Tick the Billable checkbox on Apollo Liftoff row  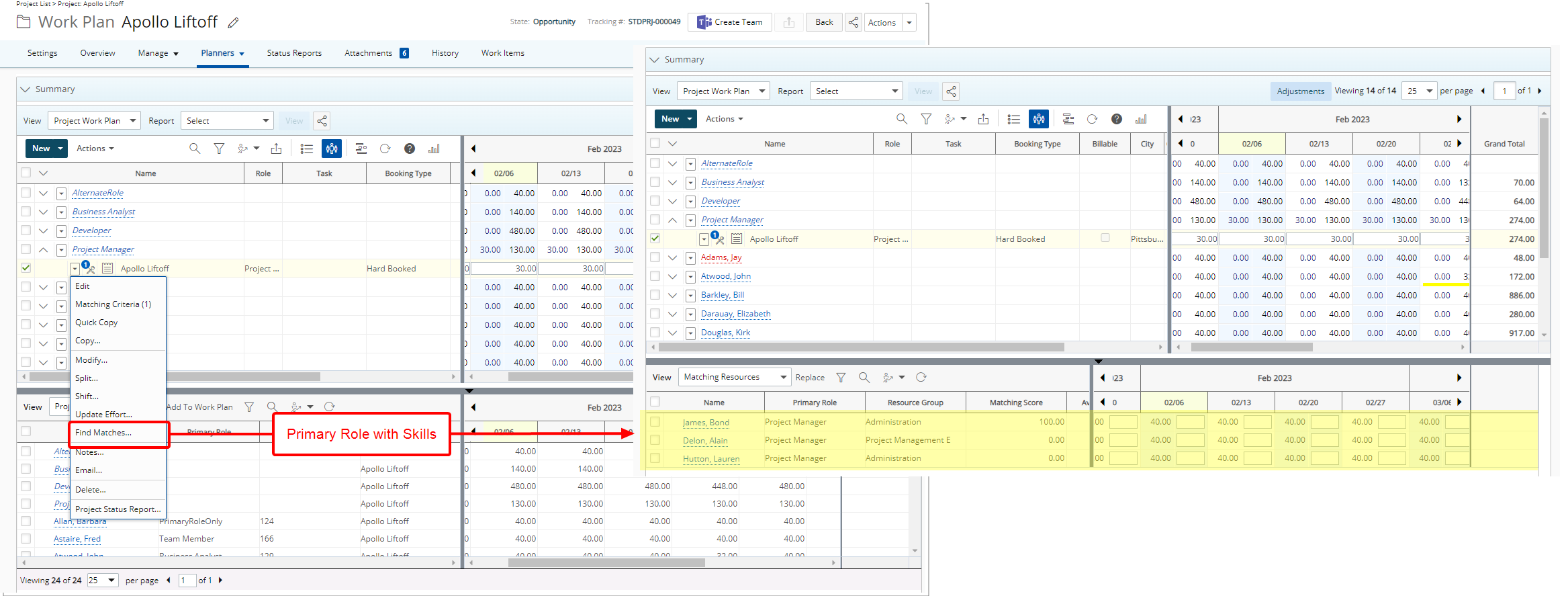(1105, 238)
